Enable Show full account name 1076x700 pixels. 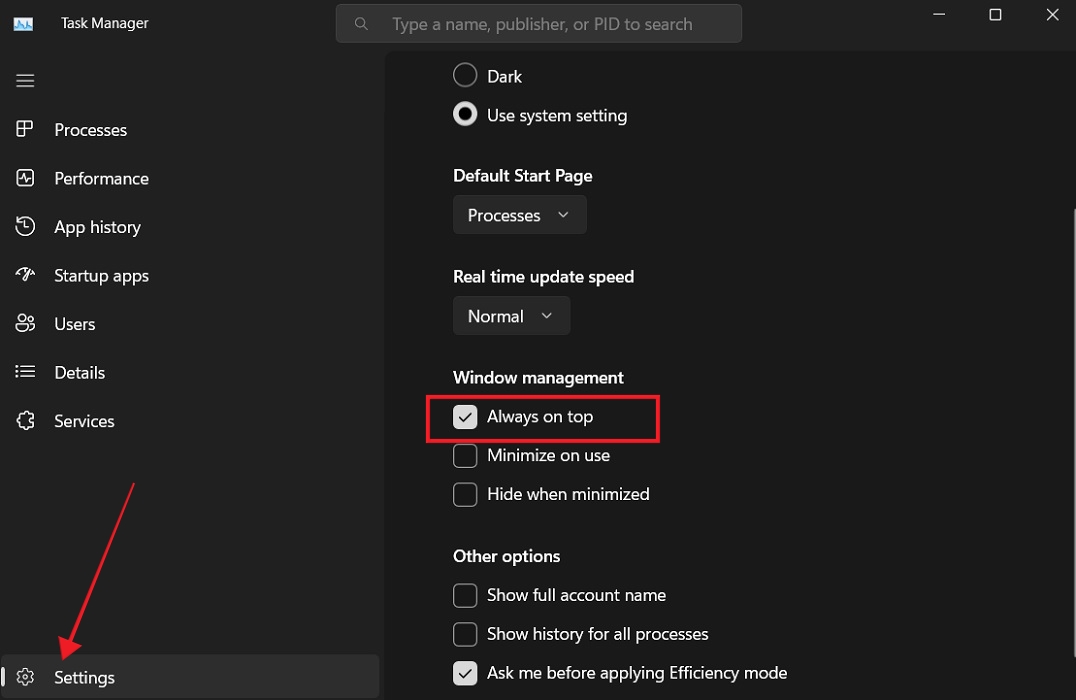[464, 595]
